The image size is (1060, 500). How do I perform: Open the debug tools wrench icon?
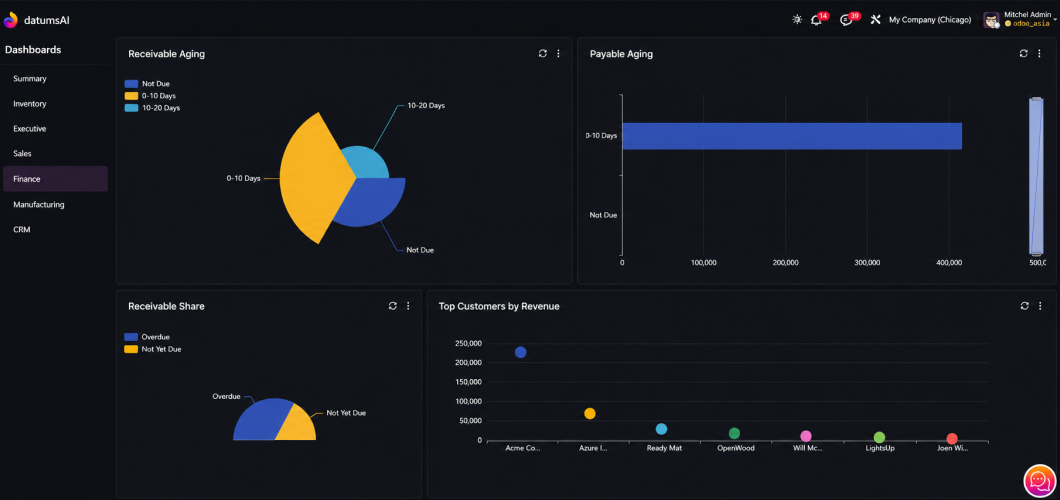pos(875,20)
